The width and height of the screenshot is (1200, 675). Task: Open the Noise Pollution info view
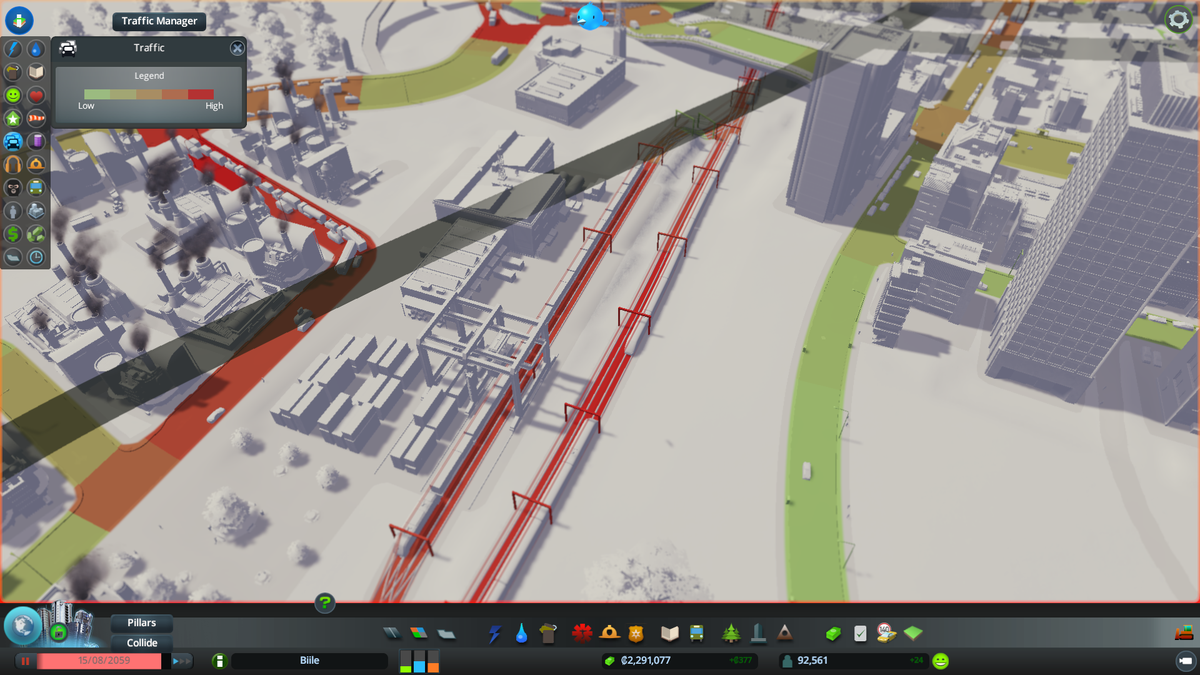[13, 164]
